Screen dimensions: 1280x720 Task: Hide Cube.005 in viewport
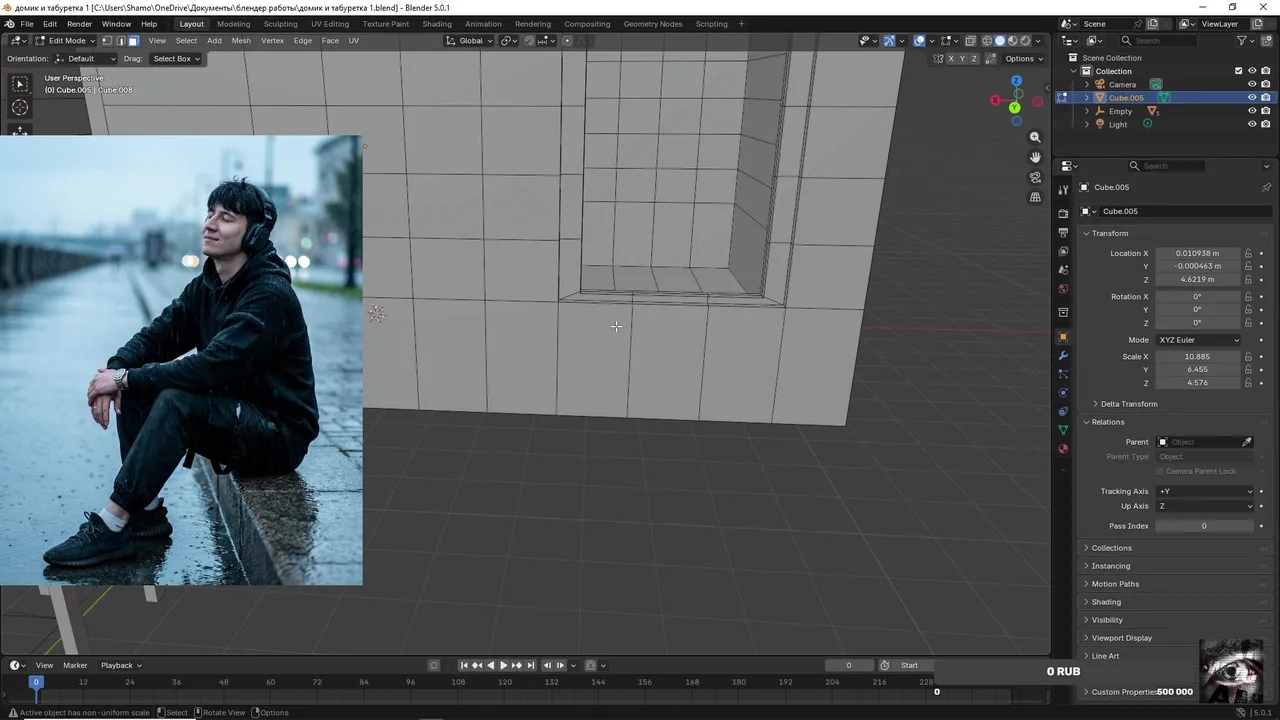(x=1251, y=98)
